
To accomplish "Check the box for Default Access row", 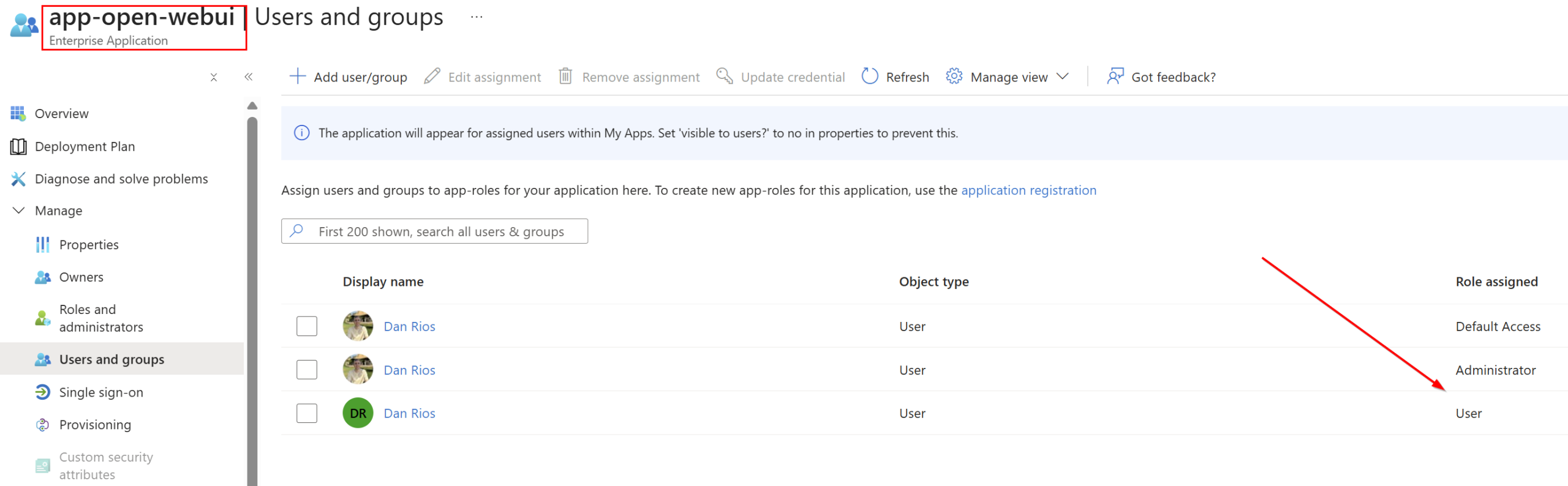I will click(x=307, y=326).
